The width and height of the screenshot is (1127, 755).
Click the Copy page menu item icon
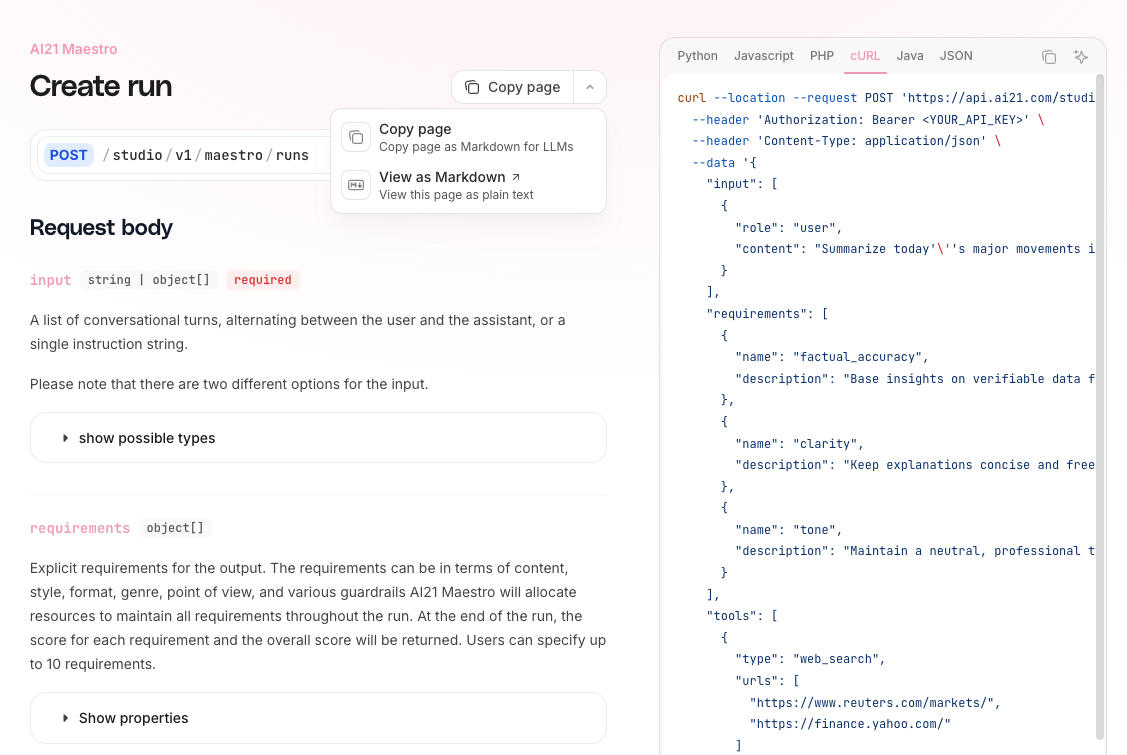356,137
